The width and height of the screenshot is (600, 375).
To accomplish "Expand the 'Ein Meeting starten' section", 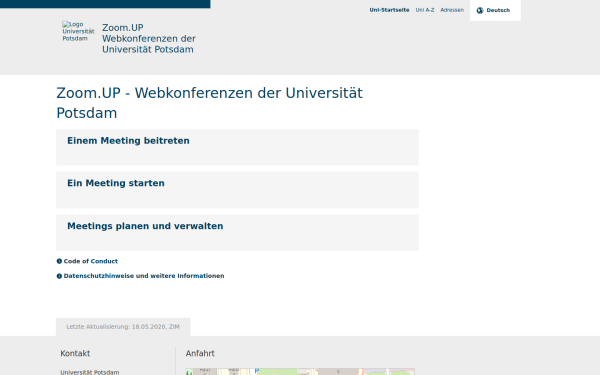I will point(237,190).
